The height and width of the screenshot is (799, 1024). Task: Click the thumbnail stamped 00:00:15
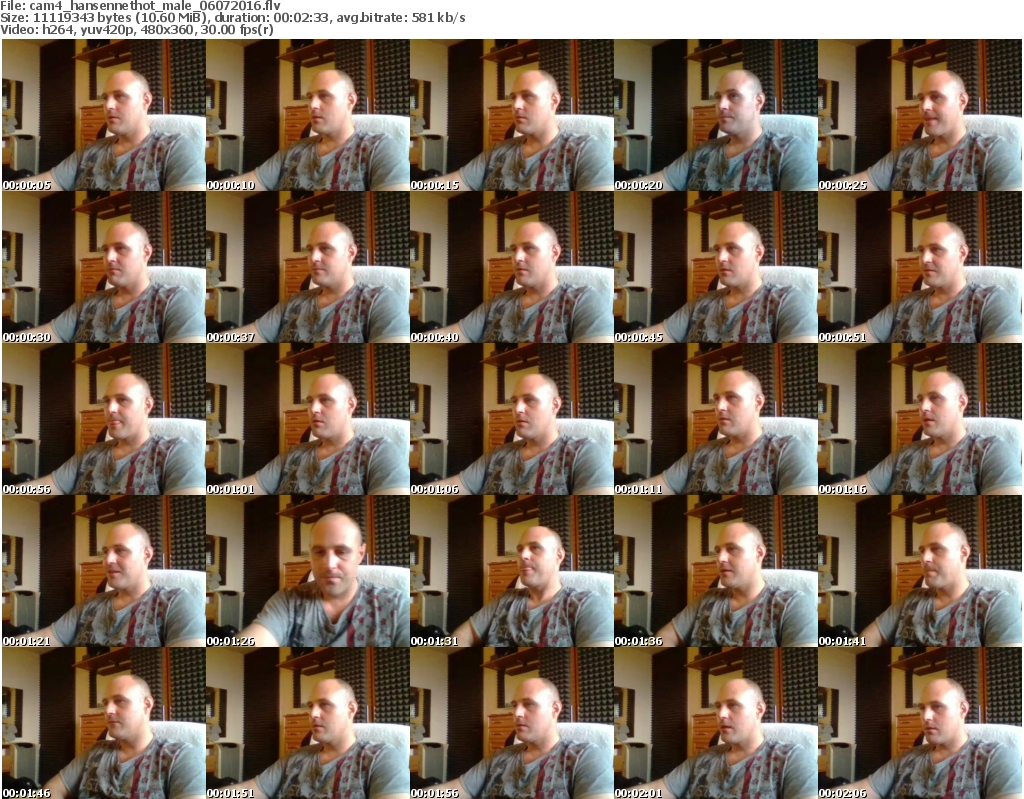tap(511, 115)
